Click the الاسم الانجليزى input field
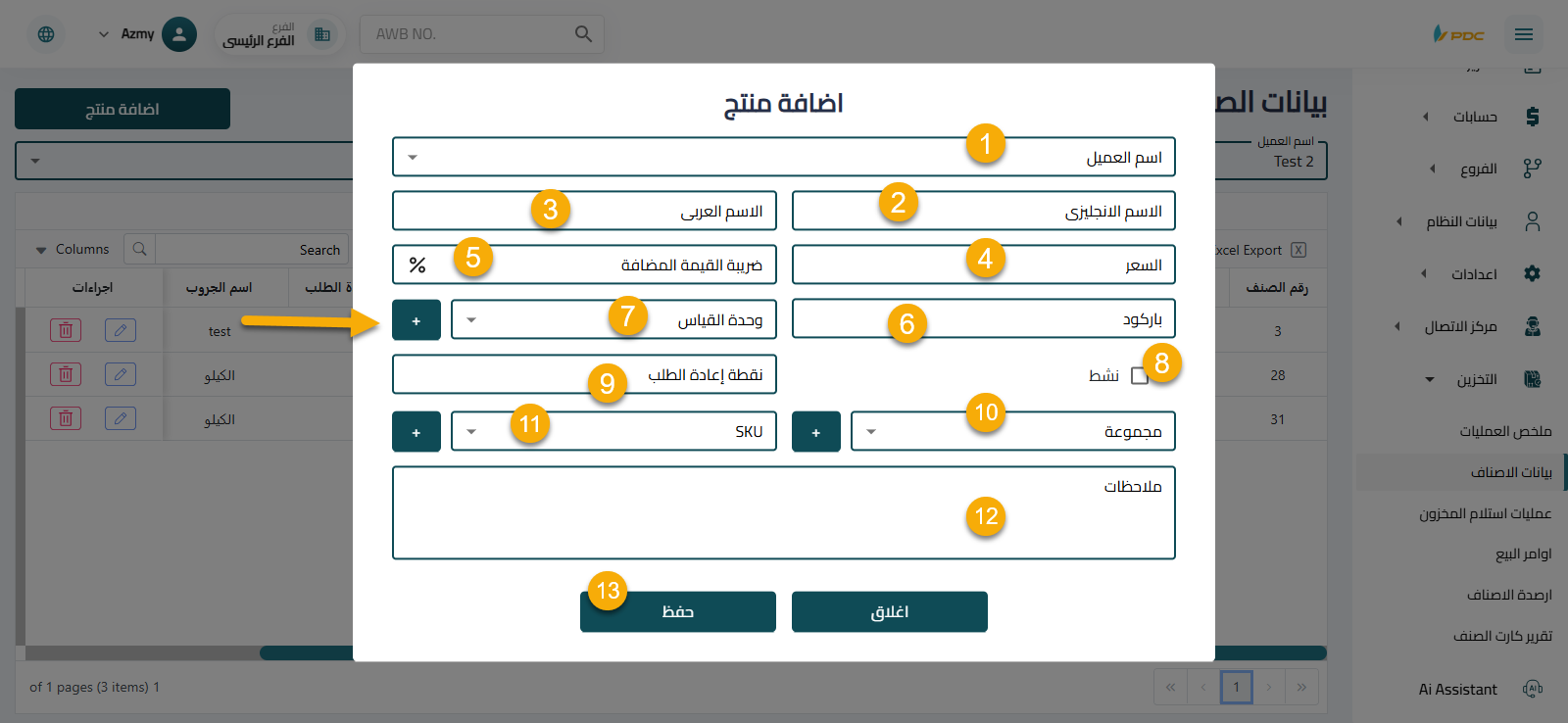This screenshot has width=1568, height=723. click(984, 211)
